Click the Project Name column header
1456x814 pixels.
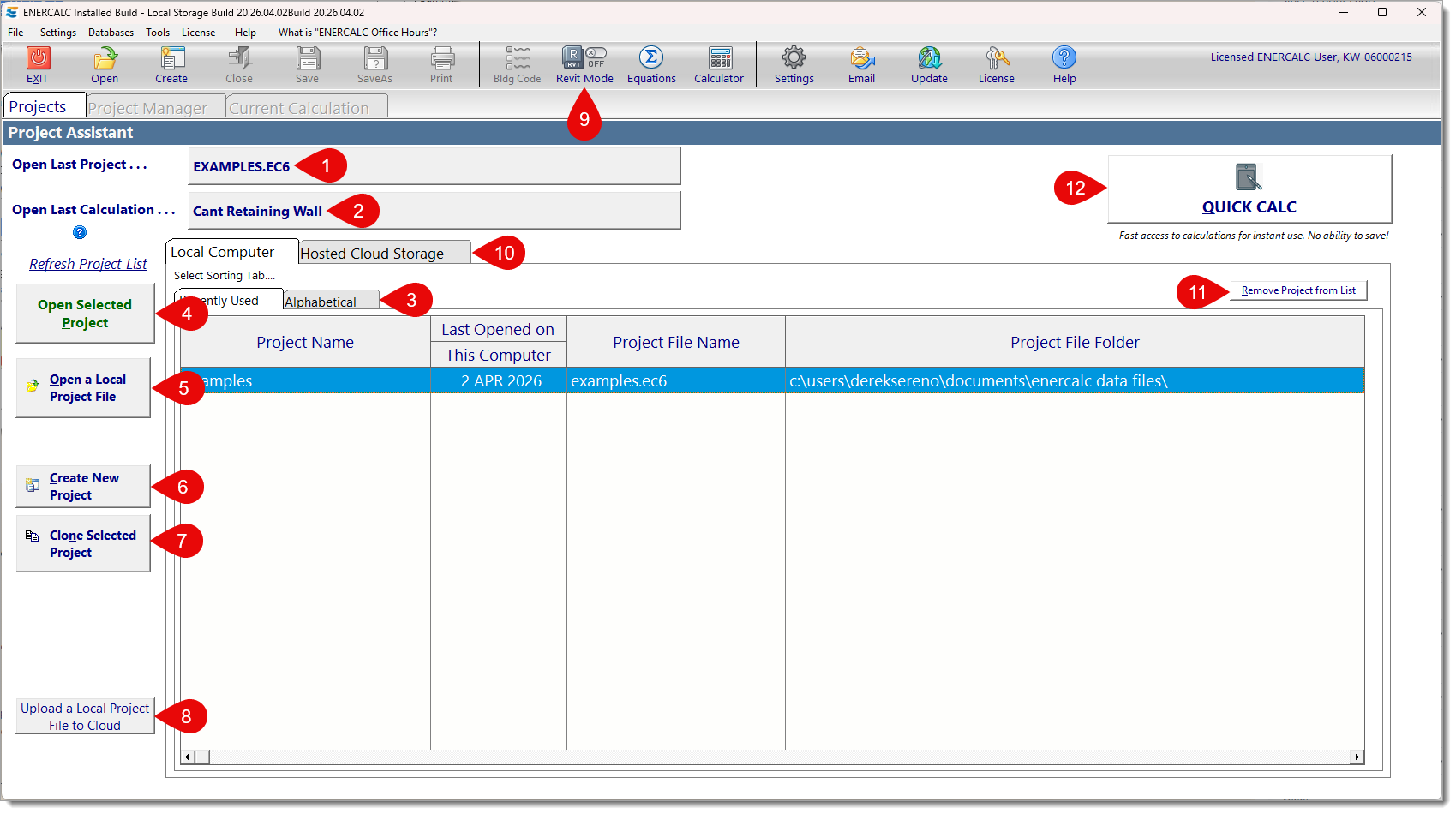tap(305, 342)
